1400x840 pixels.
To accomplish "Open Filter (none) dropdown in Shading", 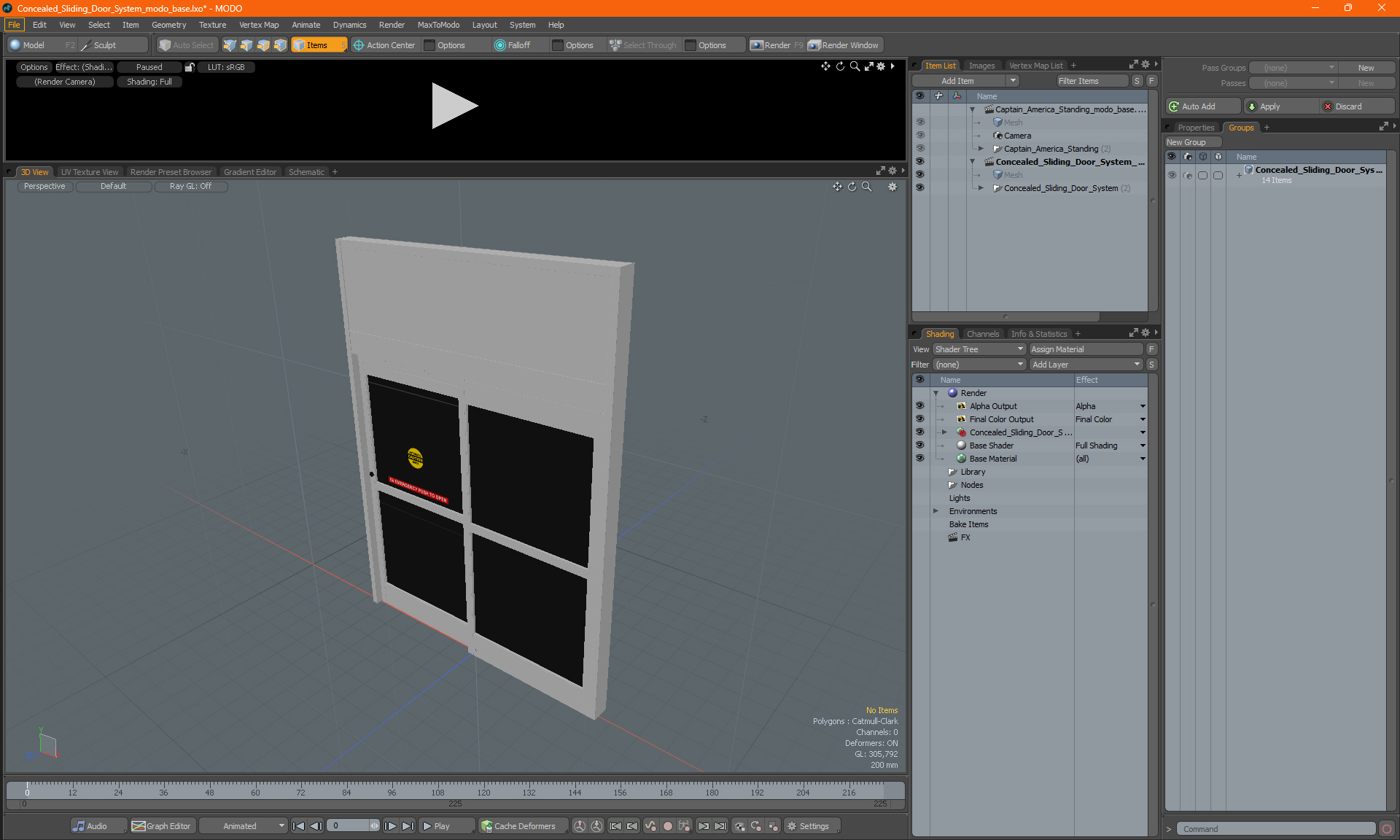I will pos(979,365).
